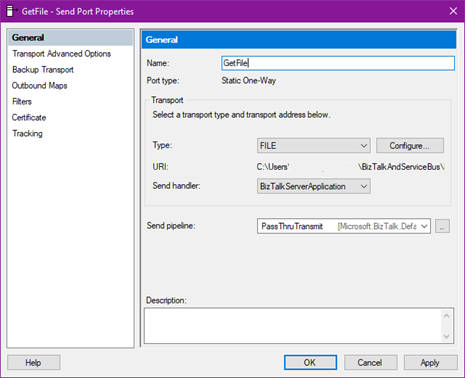Open the Send handler BizTalkServerApplication dropdown
The width and height of the screenshot is (465, 378).
(x=313, y=186)
